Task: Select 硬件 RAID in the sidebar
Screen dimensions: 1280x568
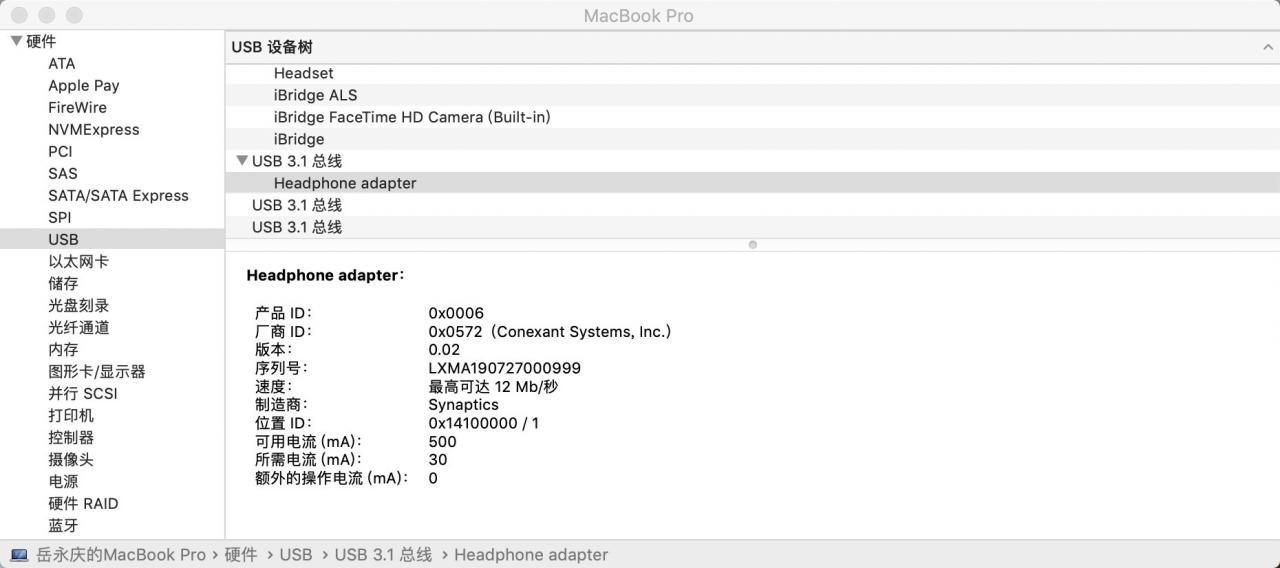Action: pyautogui.click(x=83, y=503)
